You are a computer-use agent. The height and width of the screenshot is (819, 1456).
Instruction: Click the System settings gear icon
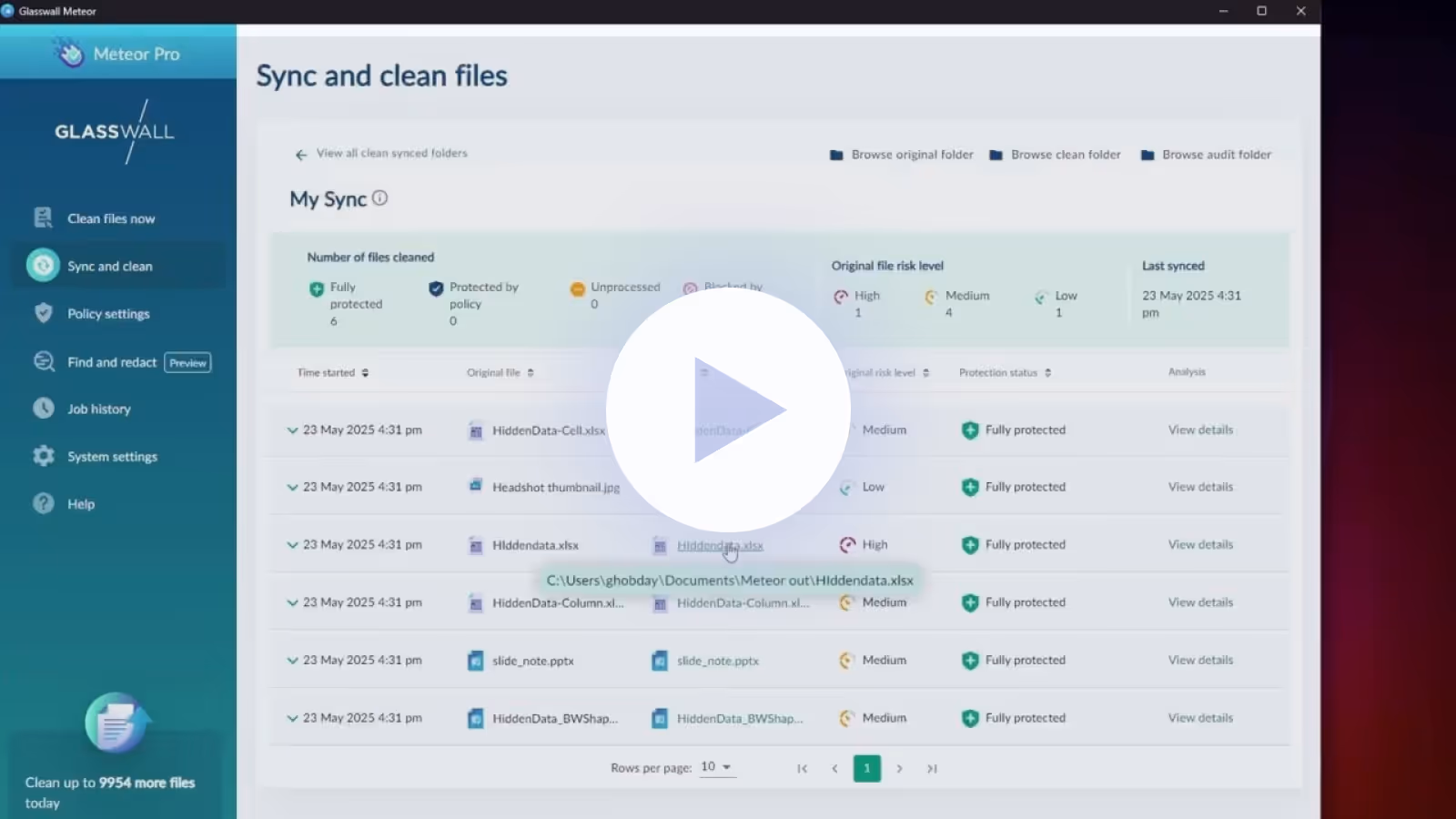point(43,456)
